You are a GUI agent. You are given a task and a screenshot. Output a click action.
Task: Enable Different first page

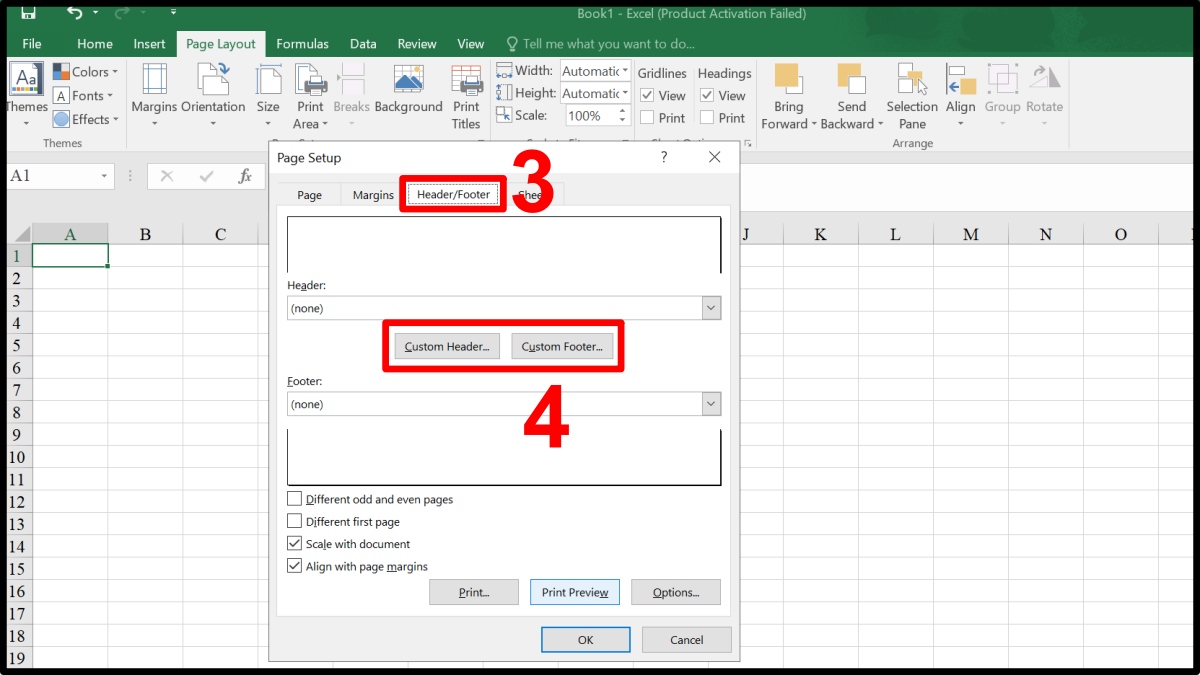(x=294, y=521)
